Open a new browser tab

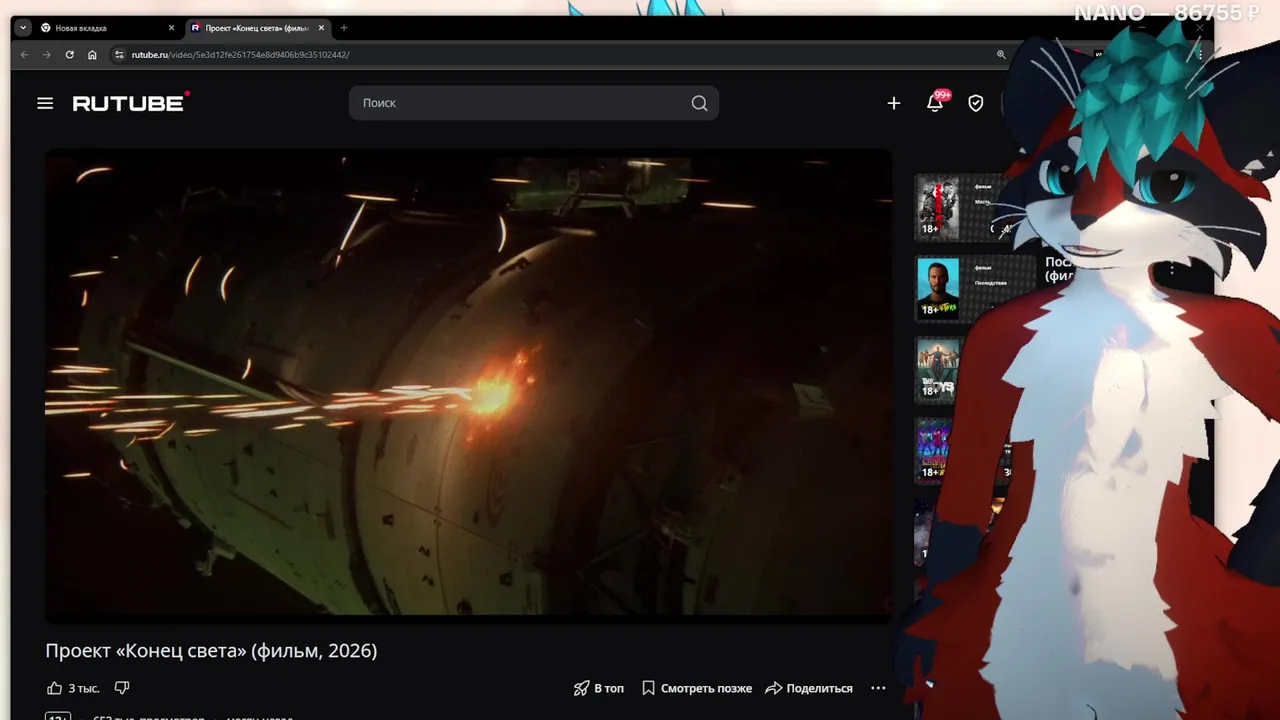344,28
